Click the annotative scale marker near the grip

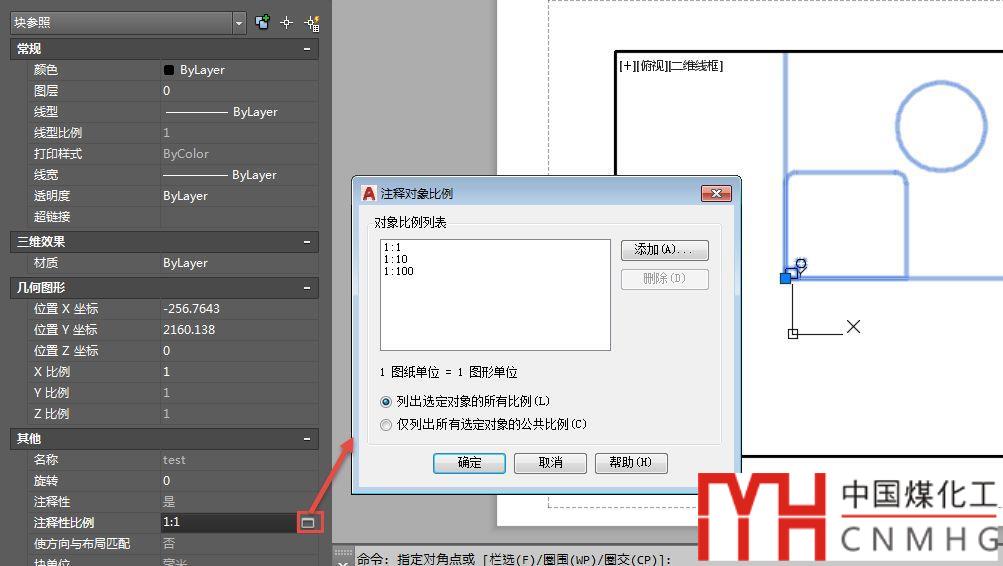point(797,267)
